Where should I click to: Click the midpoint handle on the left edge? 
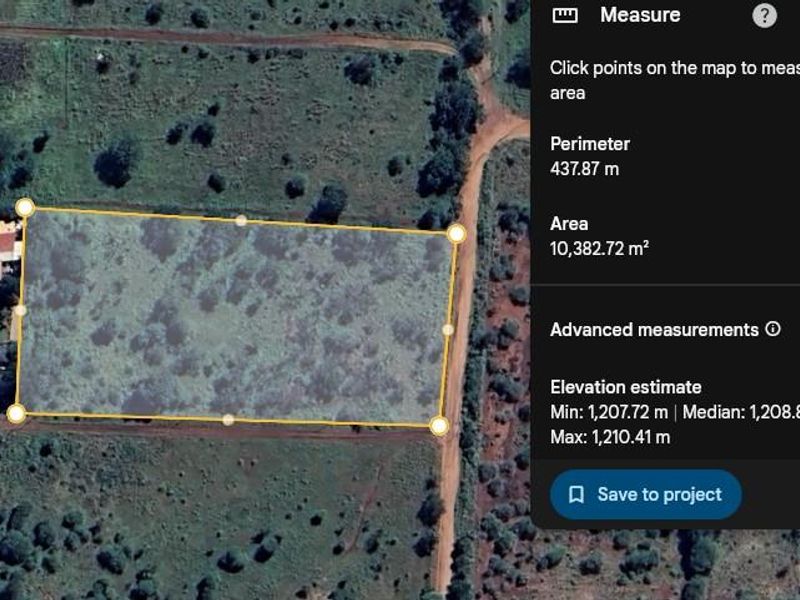[x=19, y=312]
